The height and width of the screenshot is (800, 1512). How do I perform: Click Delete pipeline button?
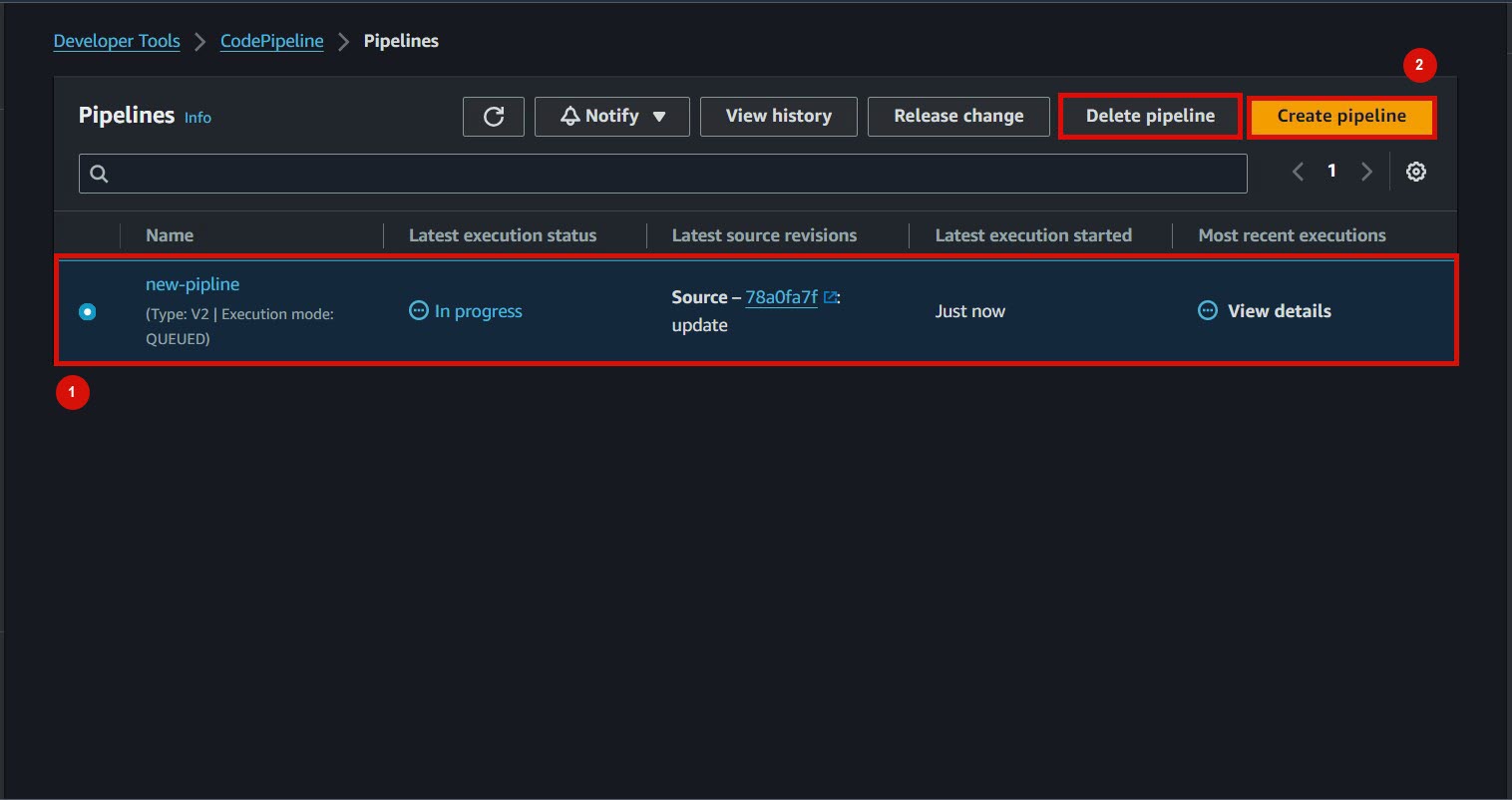pyautogui.click(x=1150, y=117)
